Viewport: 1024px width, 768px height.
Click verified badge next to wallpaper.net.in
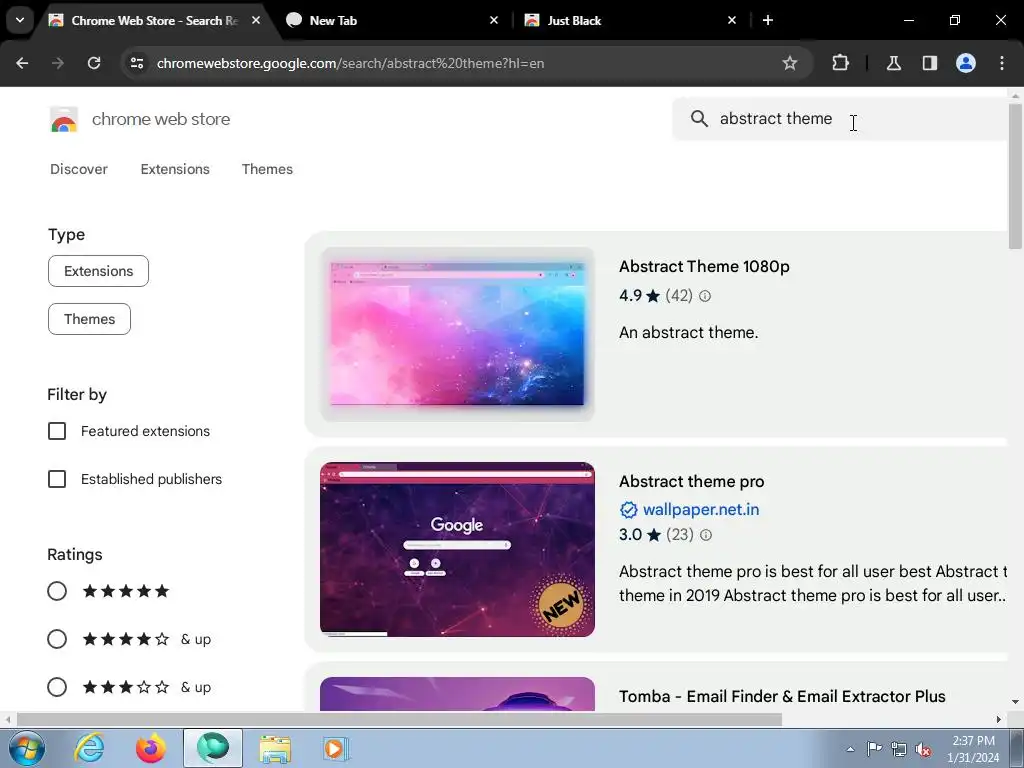[x=628, y=509]
